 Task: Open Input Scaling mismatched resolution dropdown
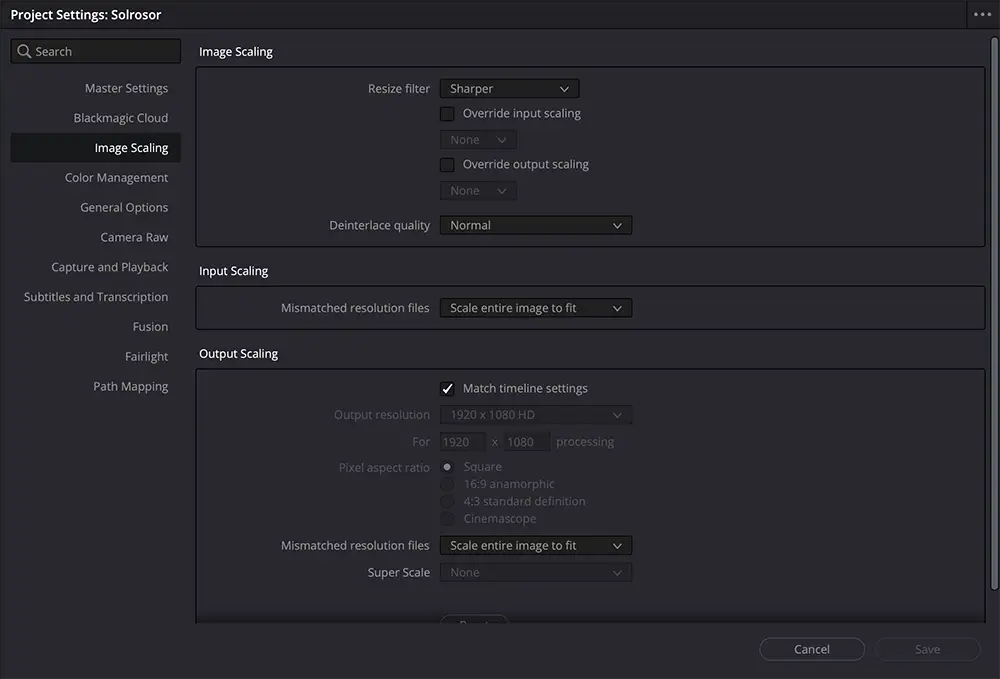pyautogui.click(x=536, y=308)
